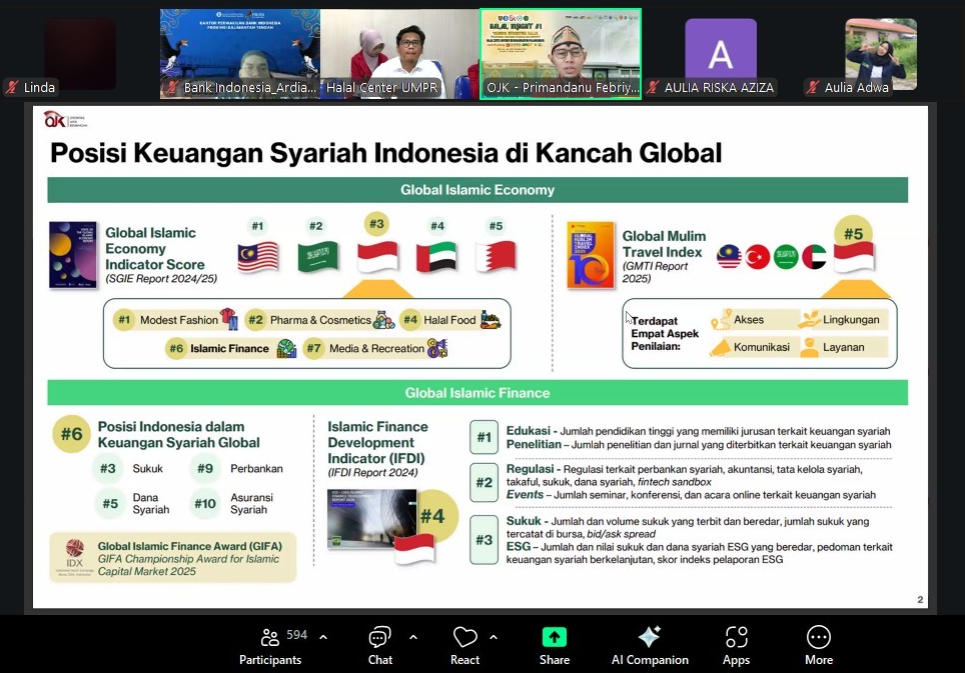
Task: Expand the chevron next to React
Action: coord(493,637)
